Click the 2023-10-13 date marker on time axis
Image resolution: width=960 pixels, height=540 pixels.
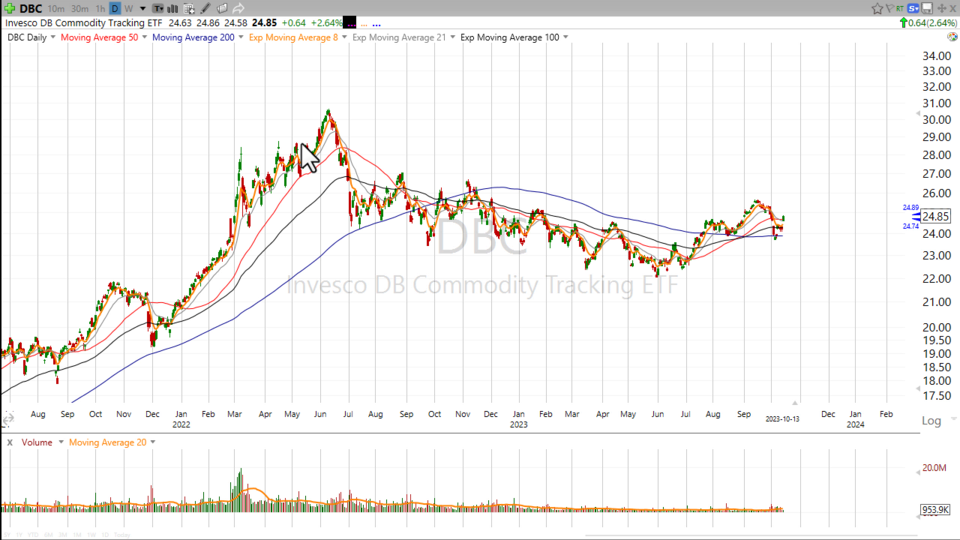782,419
